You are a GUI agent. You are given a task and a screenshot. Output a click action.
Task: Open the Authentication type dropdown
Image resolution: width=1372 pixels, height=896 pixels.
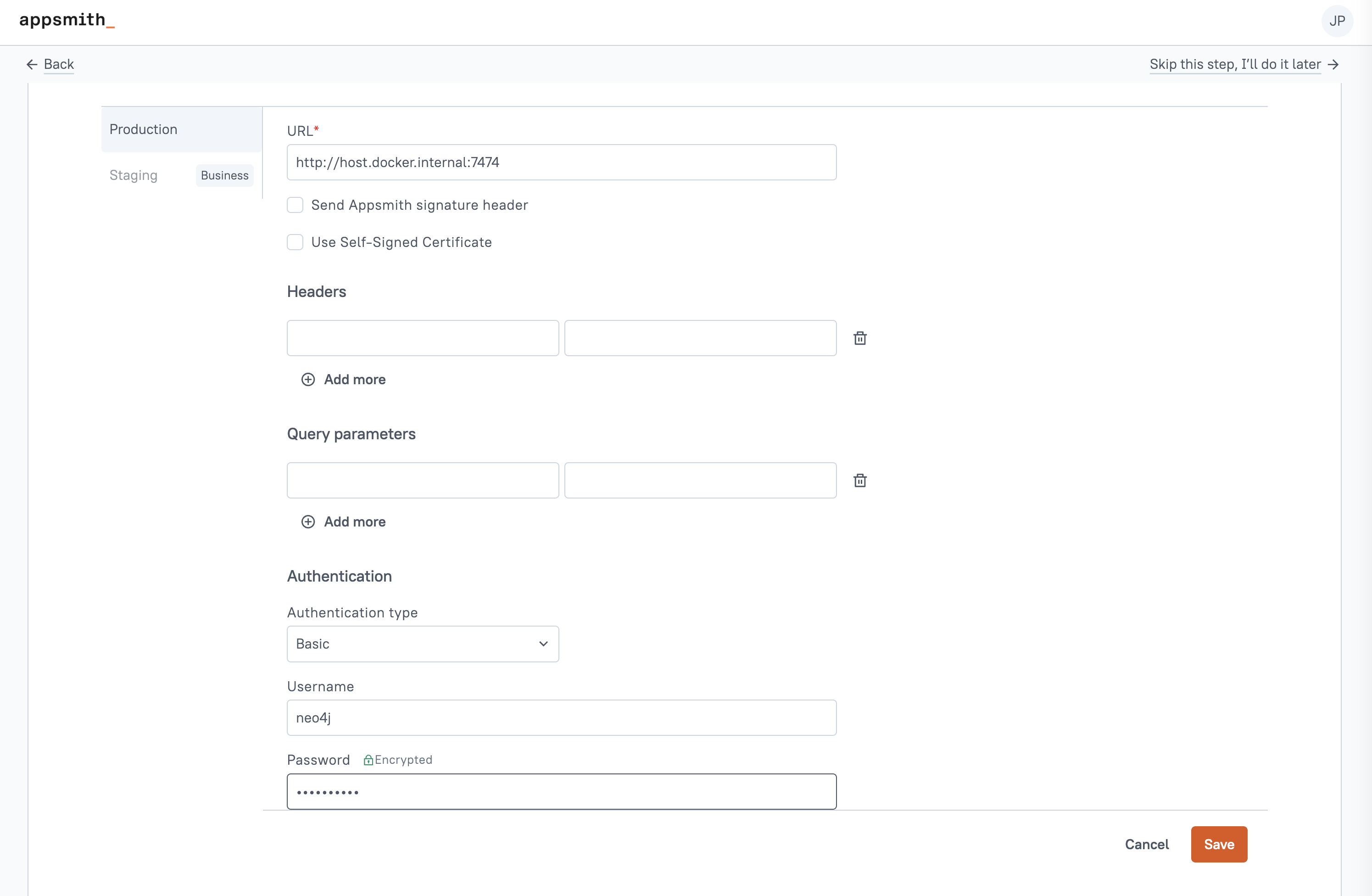coord(422,644)
